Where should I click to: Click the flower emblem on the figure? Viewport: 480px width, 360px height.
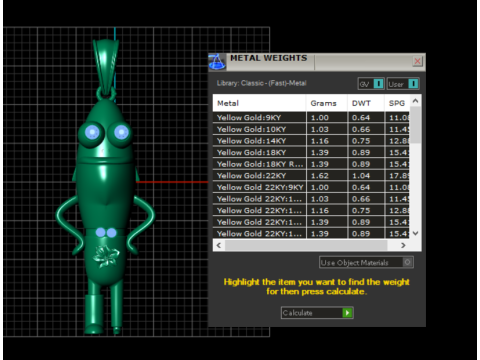pos(106,256)
